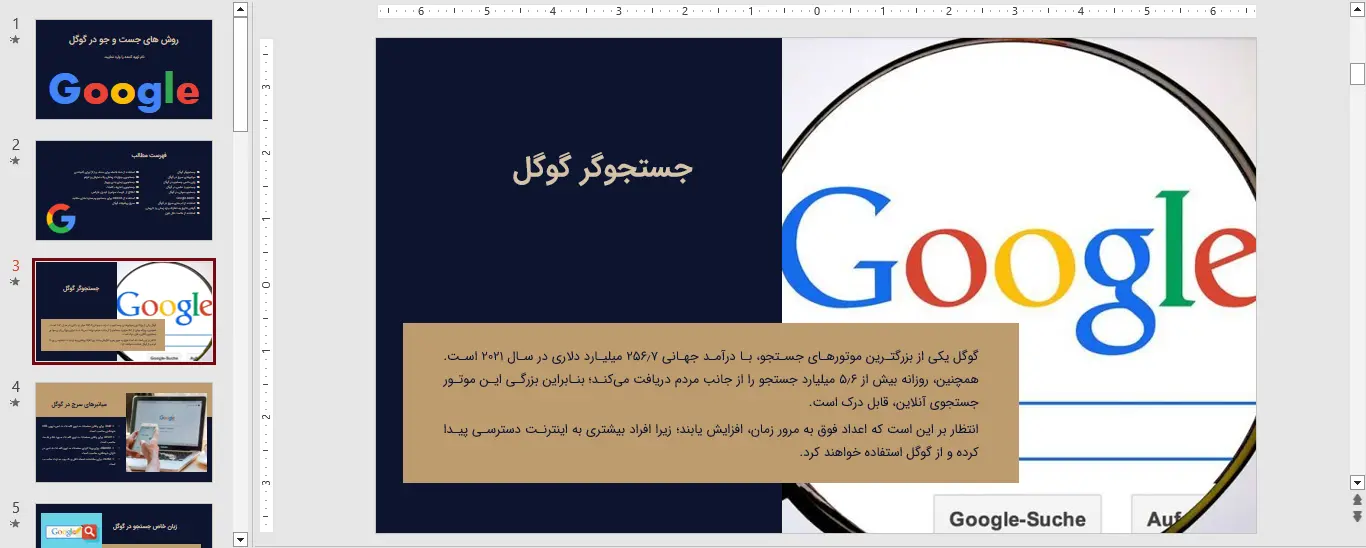
Task: Click the main slide area scroll-up arrow
Action: (1357, 9)
